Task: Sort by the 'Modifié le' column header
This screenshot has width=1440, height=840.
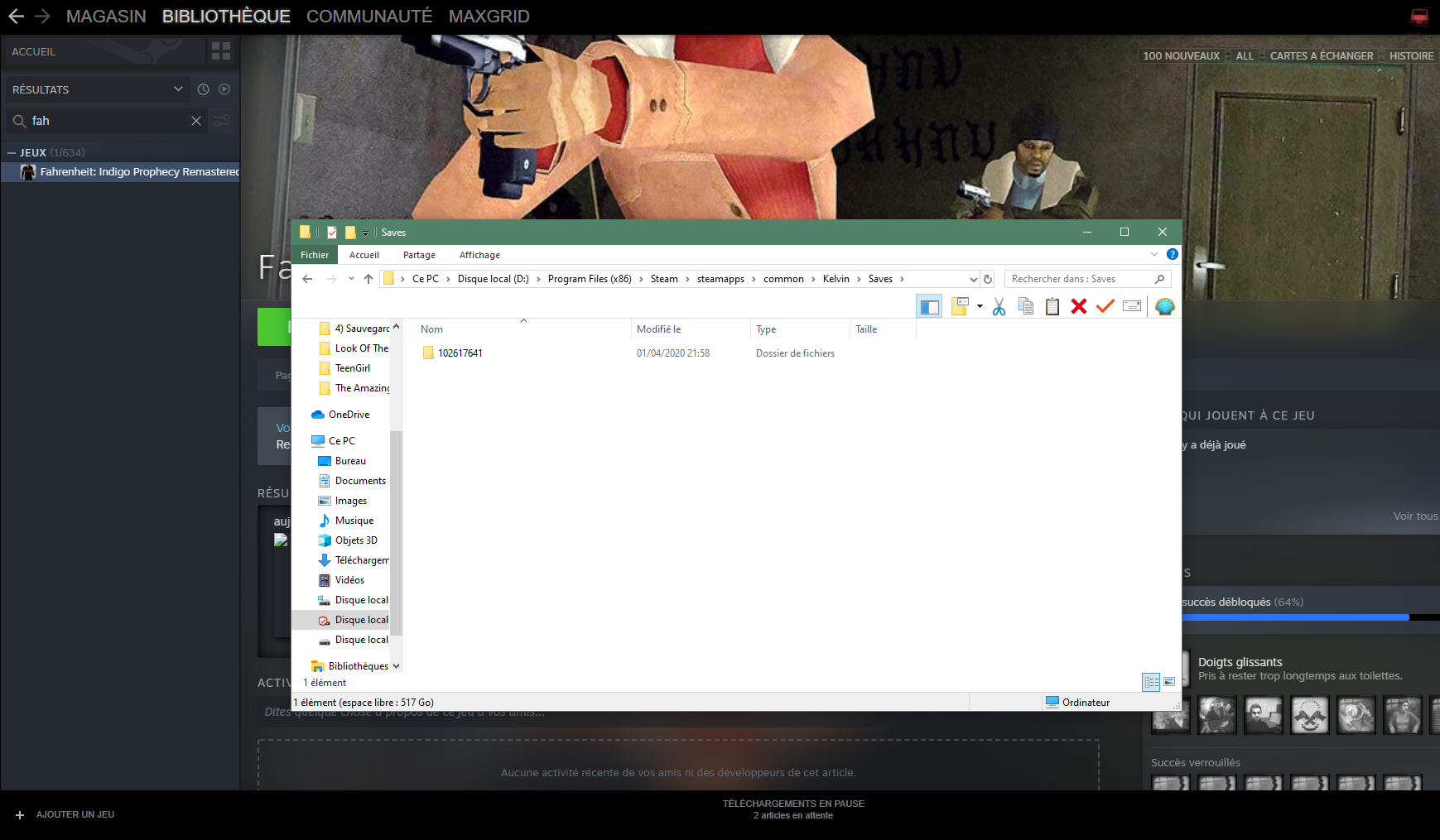Action: pos(691,329)
